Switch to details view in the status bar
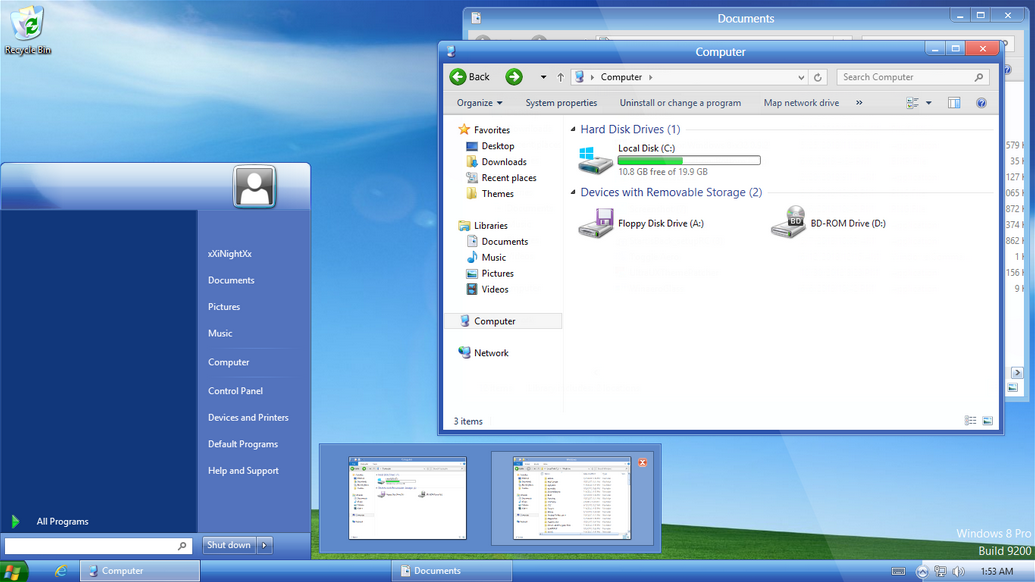 (970, 421)
